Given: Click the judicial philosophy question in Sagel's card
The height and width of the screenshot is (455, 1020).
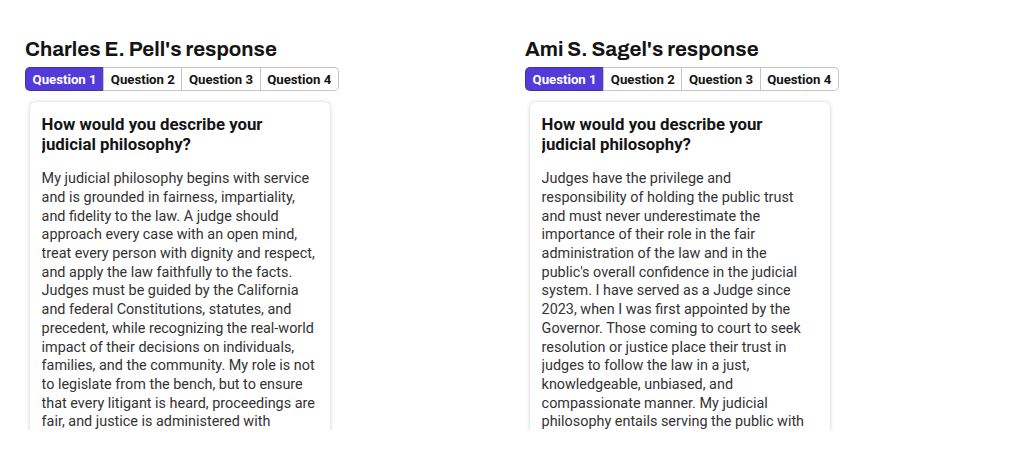Looking at the screenshot, I should 652,134.
